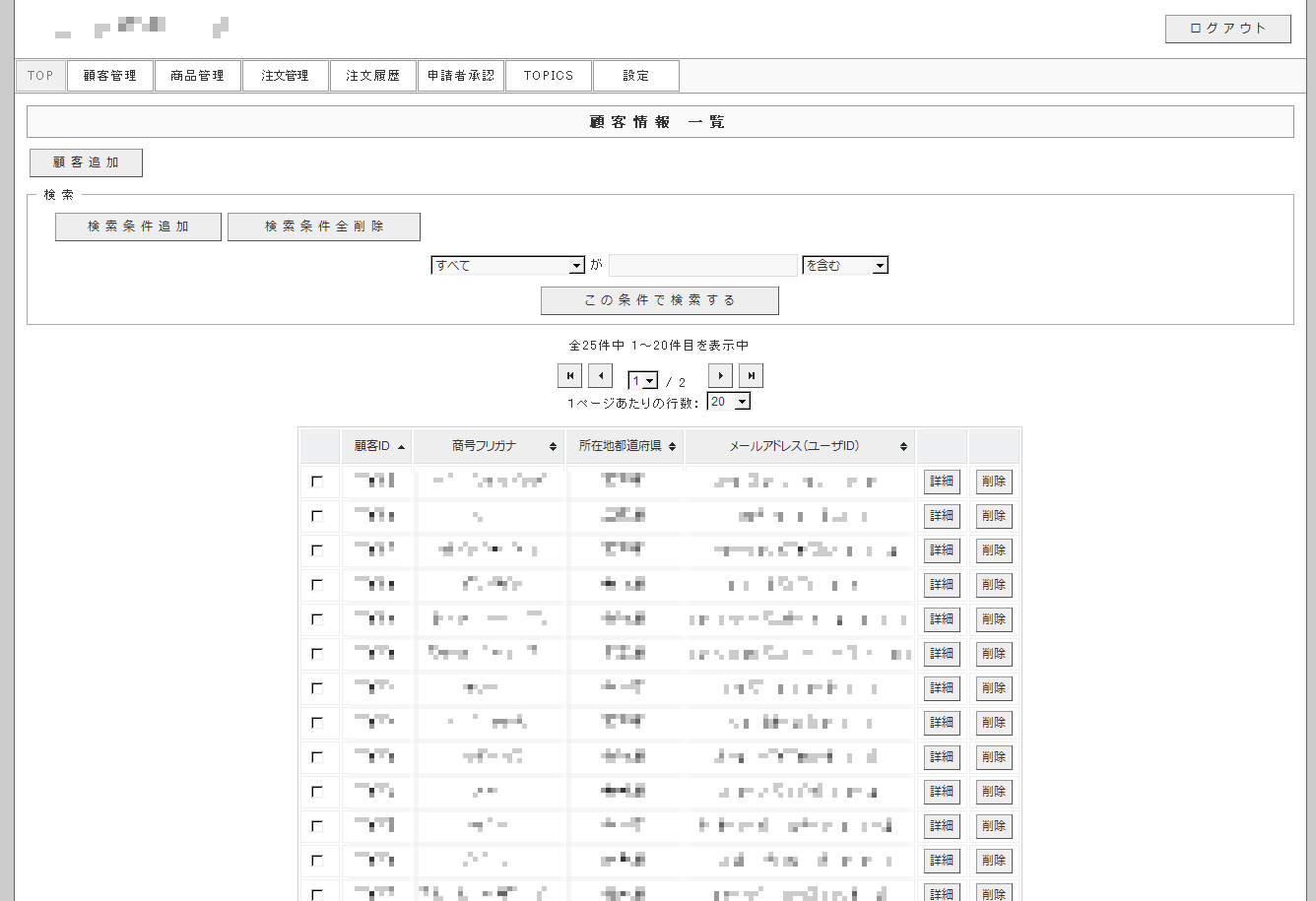Open the すべて search field dropdown
The height and width of the screenshot is (901, 1316).
508,266
